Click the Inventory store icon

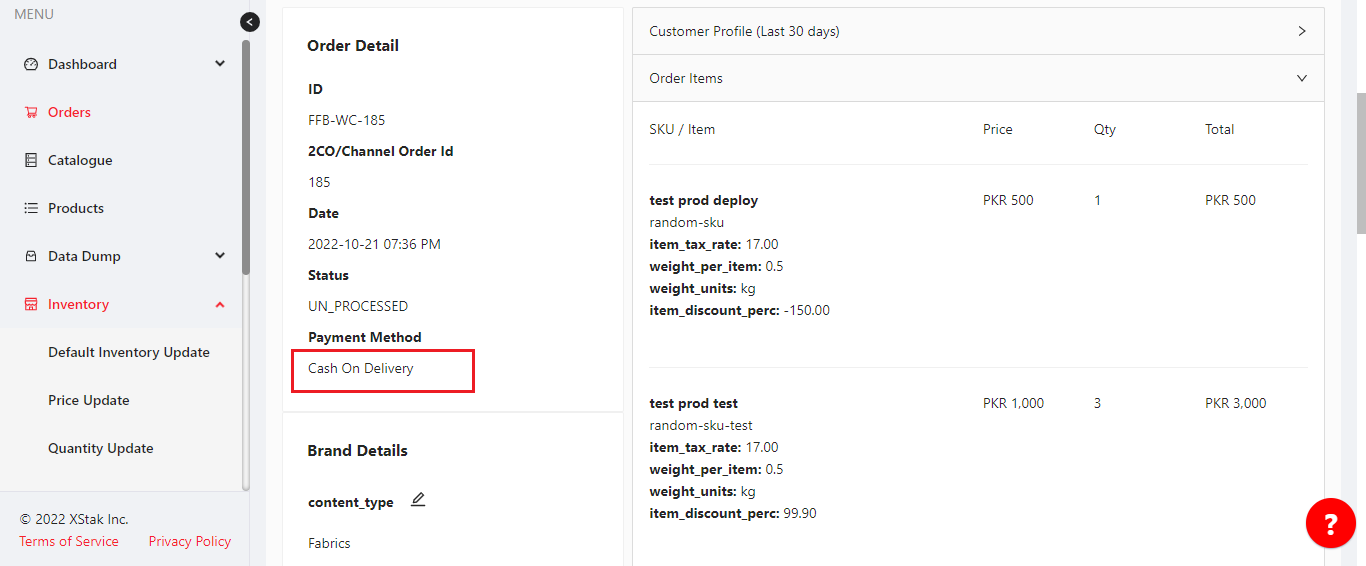[x=30, y=304]
